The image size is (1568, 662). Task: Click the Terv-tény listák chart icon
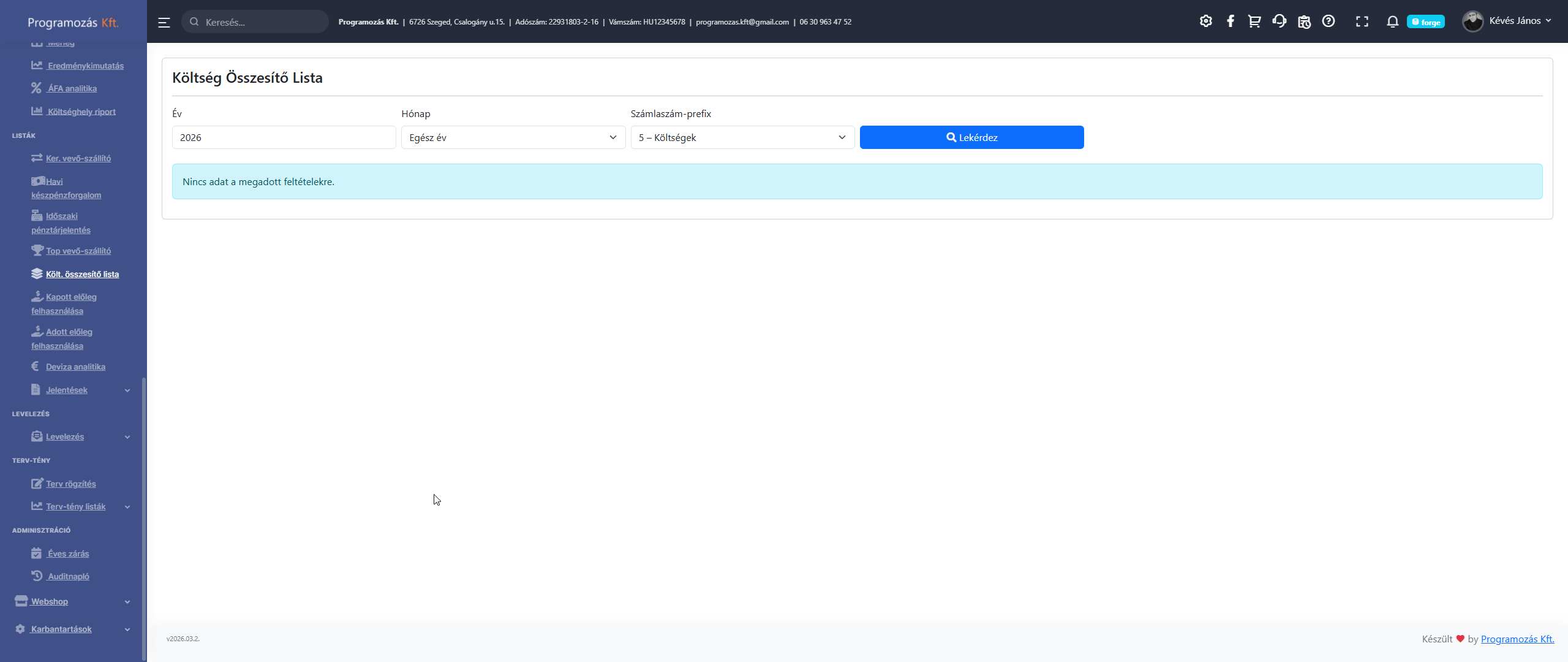click(x=37, y=506)
